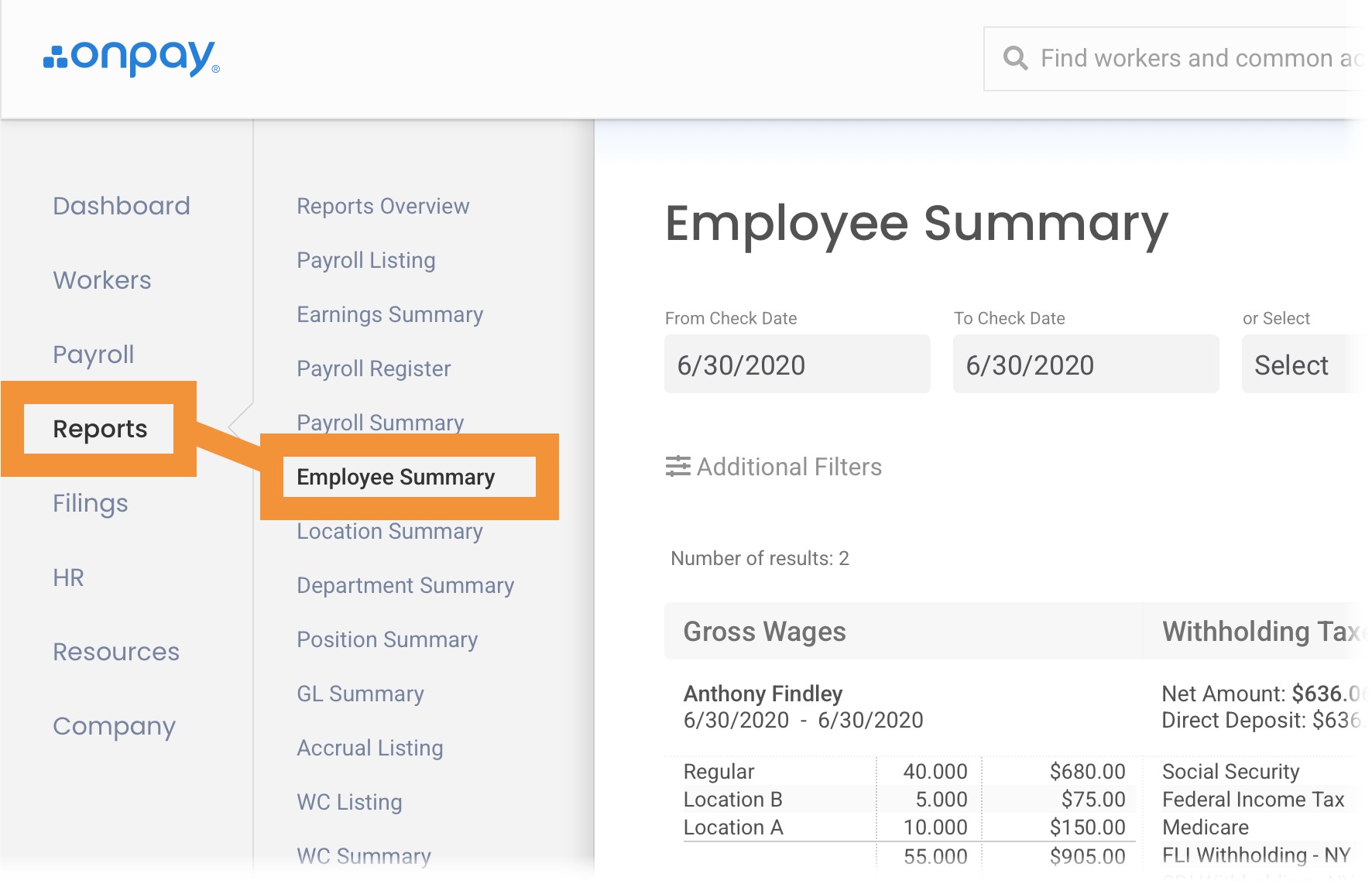Open the Payroll Listing report
Viewport: 1372px width, 884px height.
(365, 260)
